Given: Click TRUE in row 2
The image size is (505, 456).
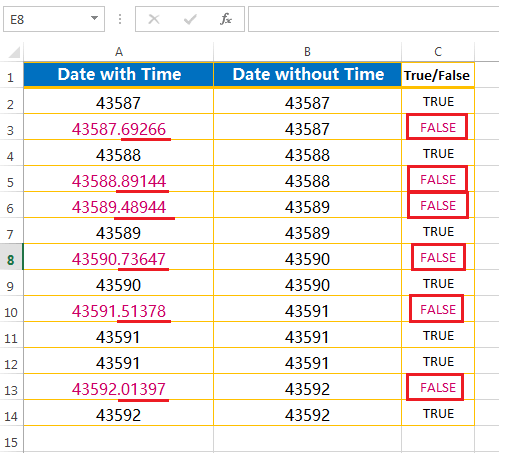Looking at the screenshot, I should (439, 101).
